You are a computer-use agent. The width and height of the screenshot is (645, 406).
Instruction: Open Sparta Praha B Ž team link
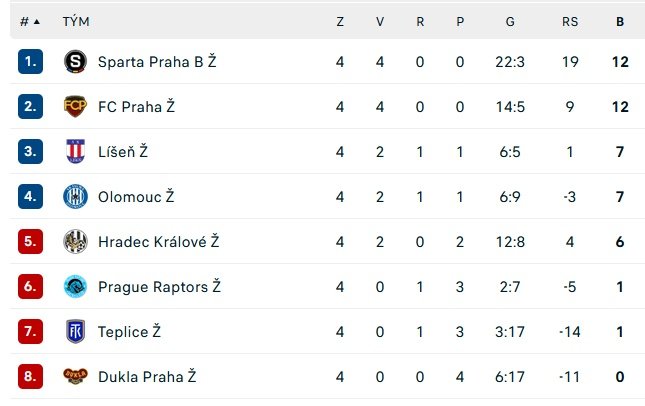point(157,62)
